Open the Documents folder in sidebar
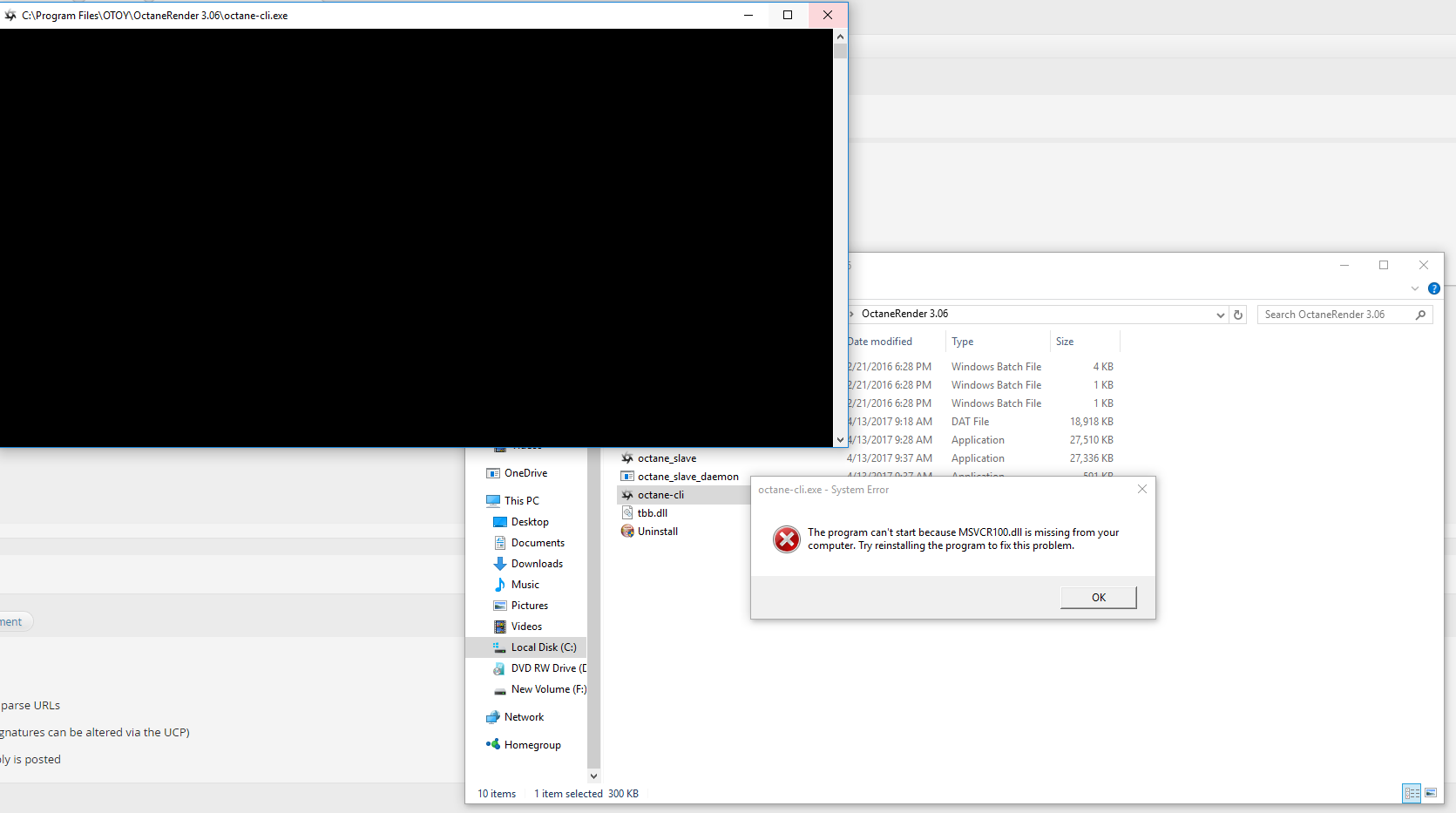This screenshot has height=813, width=1456. click(538, 543)
